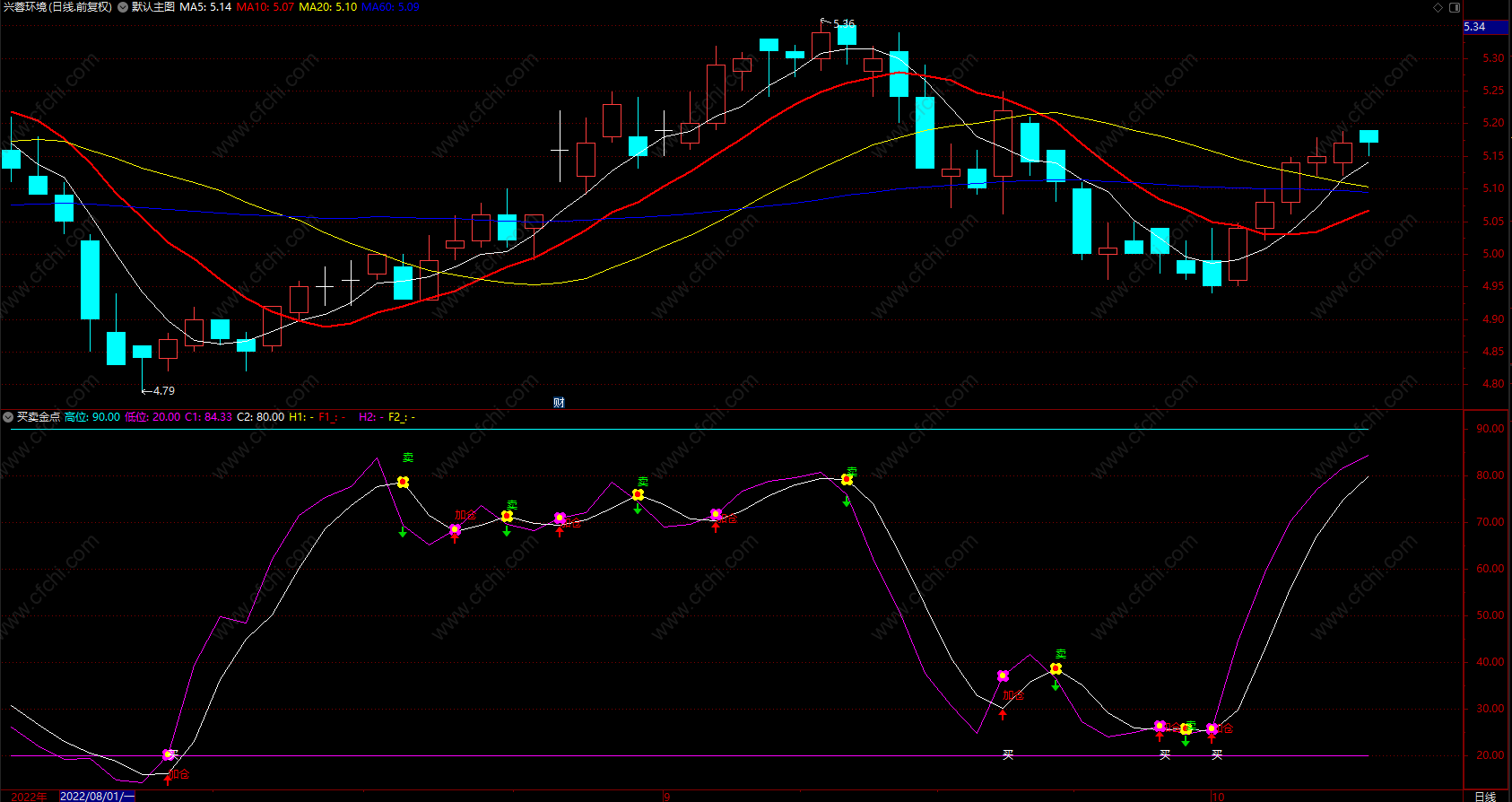Click the month 10 marker on time axis
This screenshot has height=802, width=1512.
[x=1217, y=797]
